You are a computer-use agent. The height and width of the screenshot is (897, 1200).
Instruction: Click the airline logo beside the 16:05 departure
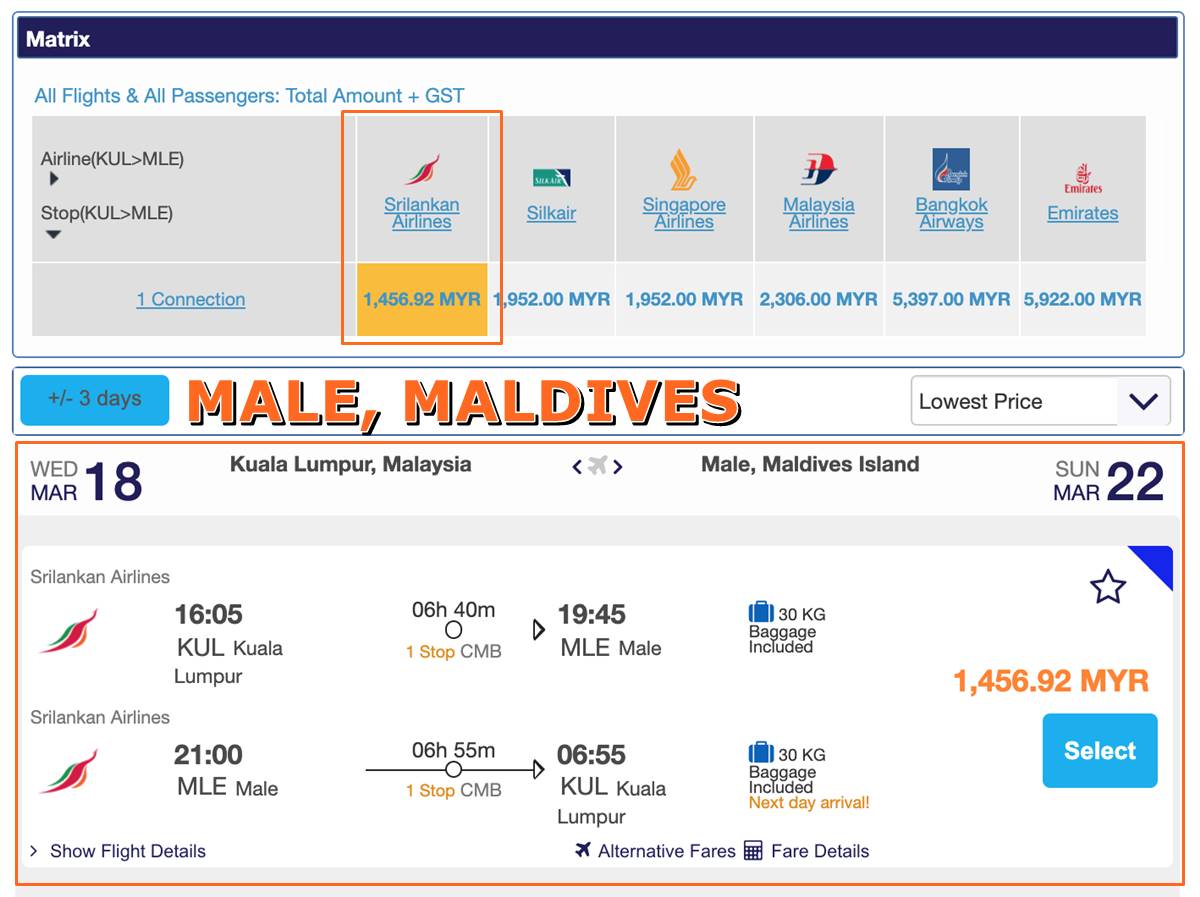pos(68,631)
